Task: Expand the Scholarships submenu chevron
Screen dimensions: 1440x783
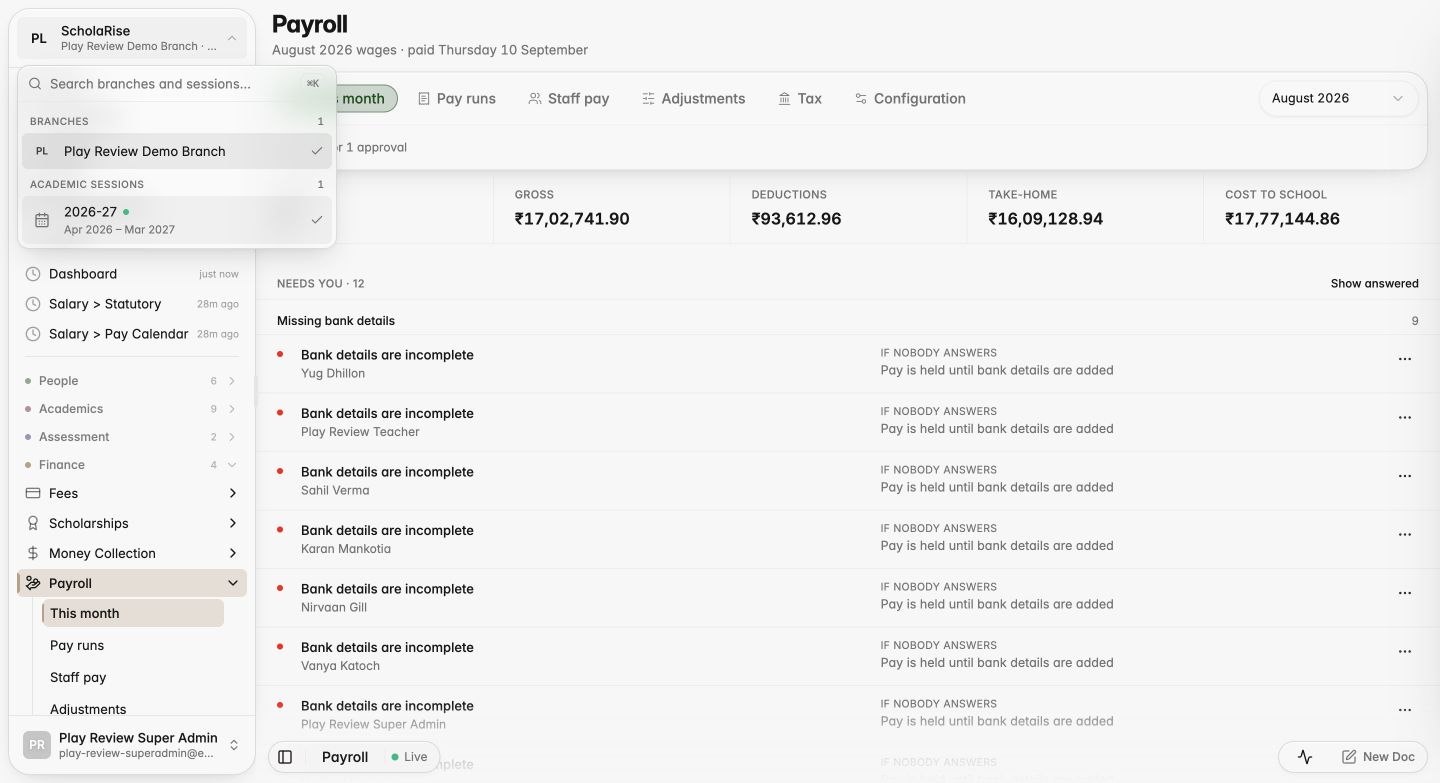Action: (x=232, y=523)
